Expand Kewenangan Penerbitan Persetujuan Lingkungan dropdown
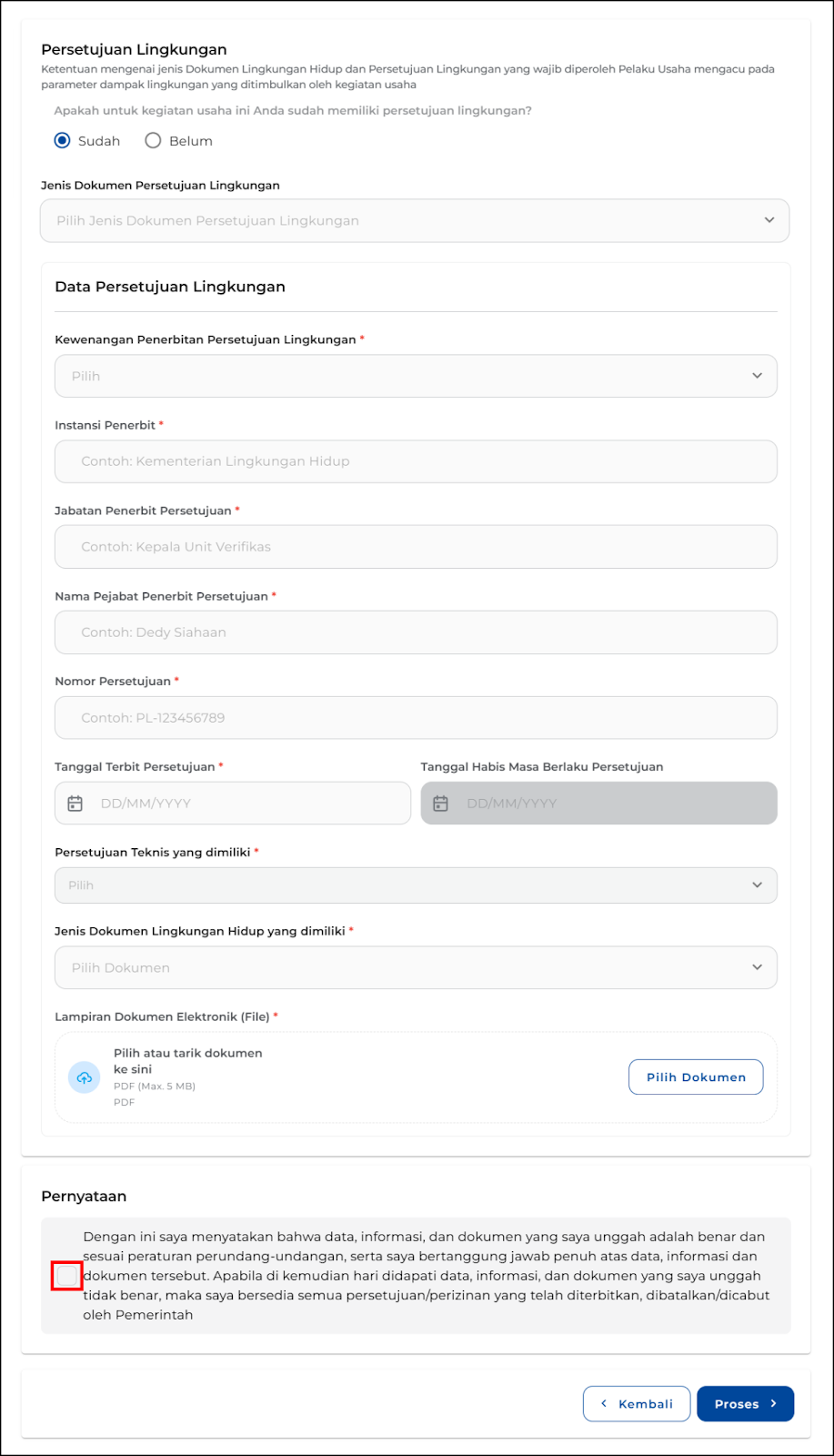 tap(415, 376)
